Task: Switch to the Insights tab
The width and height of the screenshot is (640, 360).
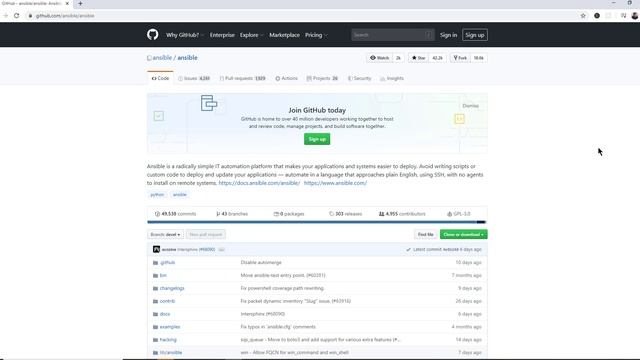Action: tap(392, 78)
